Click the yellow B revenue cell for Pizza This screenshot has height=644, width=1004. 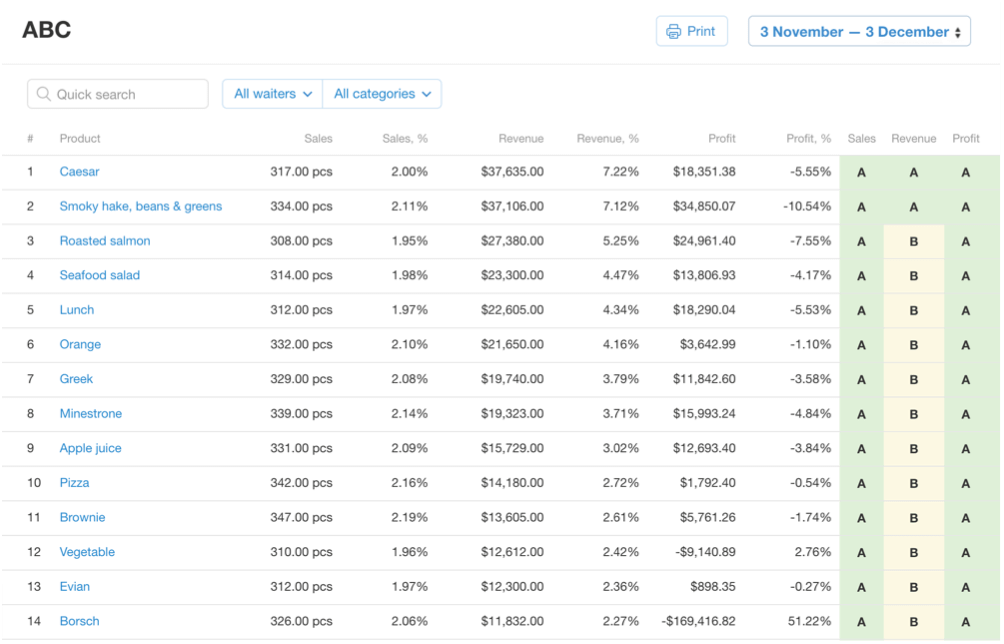click(913, 483)
